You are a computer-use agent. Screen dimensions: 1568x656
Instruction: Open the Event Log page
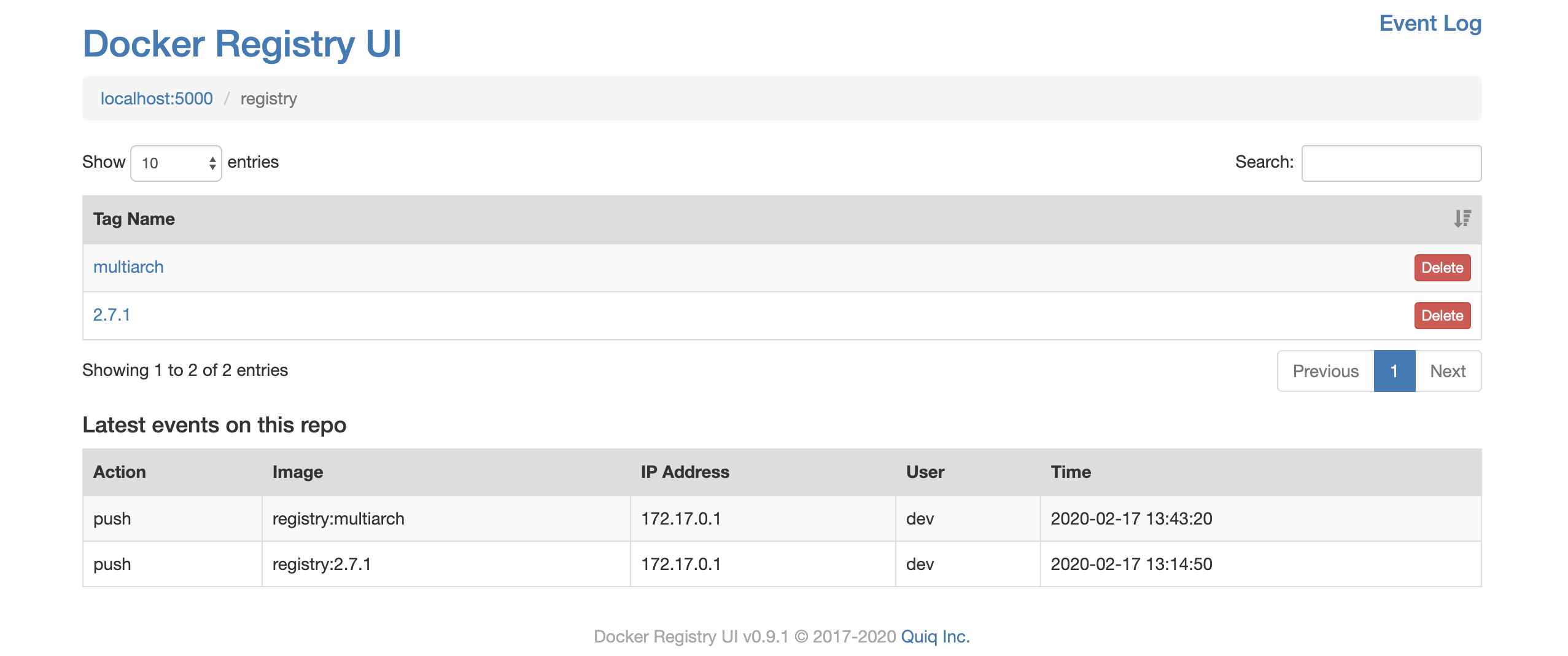coord(1429,23)
